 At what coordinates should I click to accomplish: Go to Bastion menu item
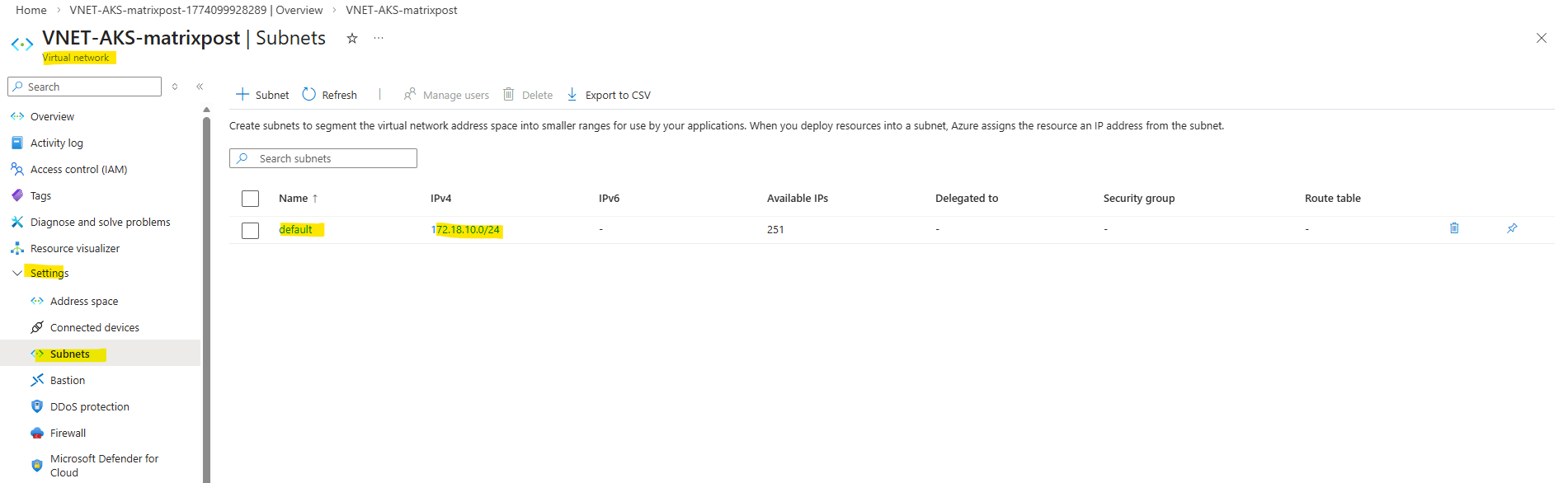click(x=67, y=380)
